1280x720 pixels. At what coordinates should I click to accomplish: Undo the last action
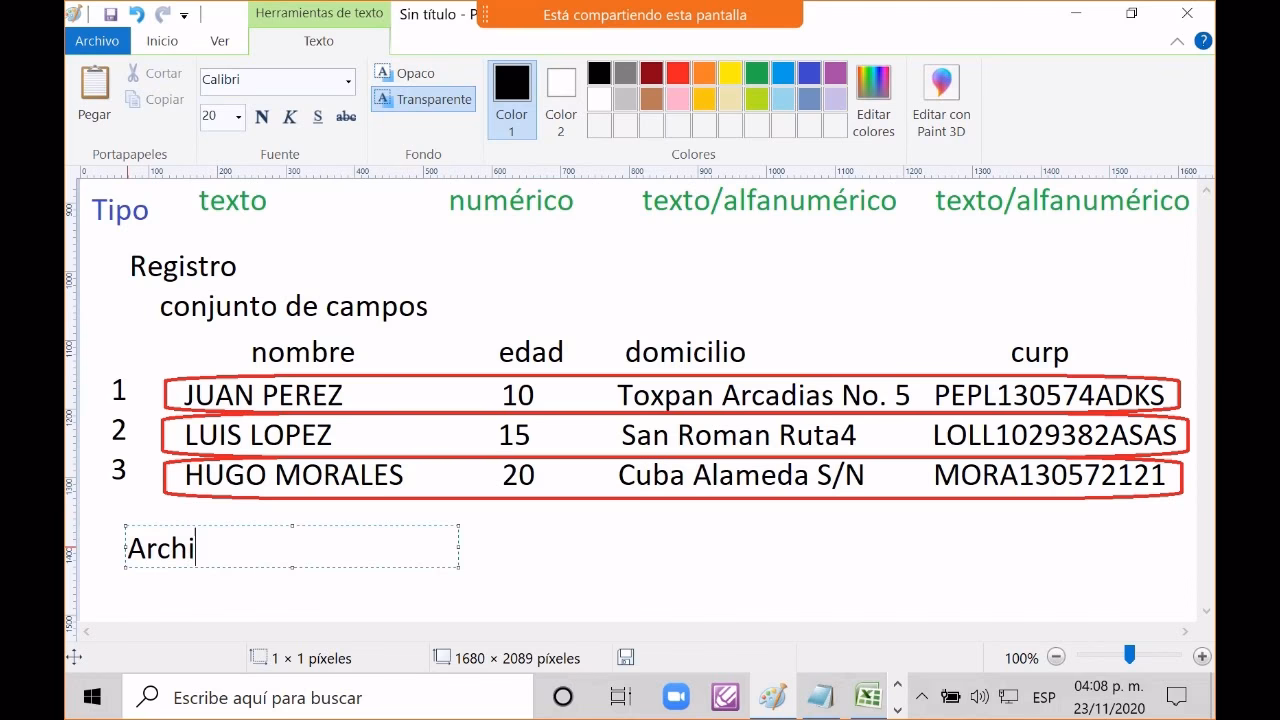pos(136,14)
